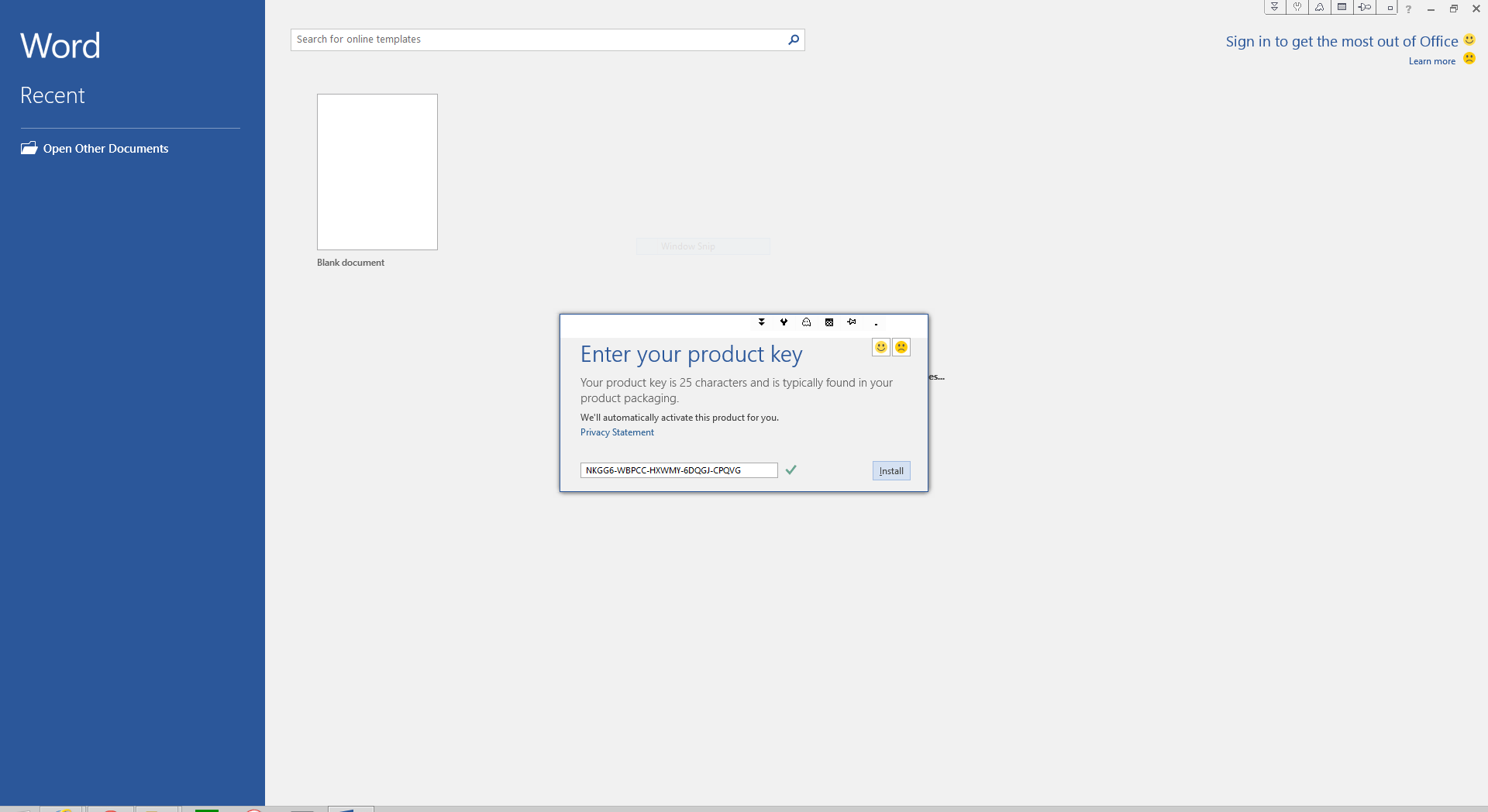Send a smile beside the Office sign-in prompt
This screenshot has height=812, width=1488.
pos(1469,40)
